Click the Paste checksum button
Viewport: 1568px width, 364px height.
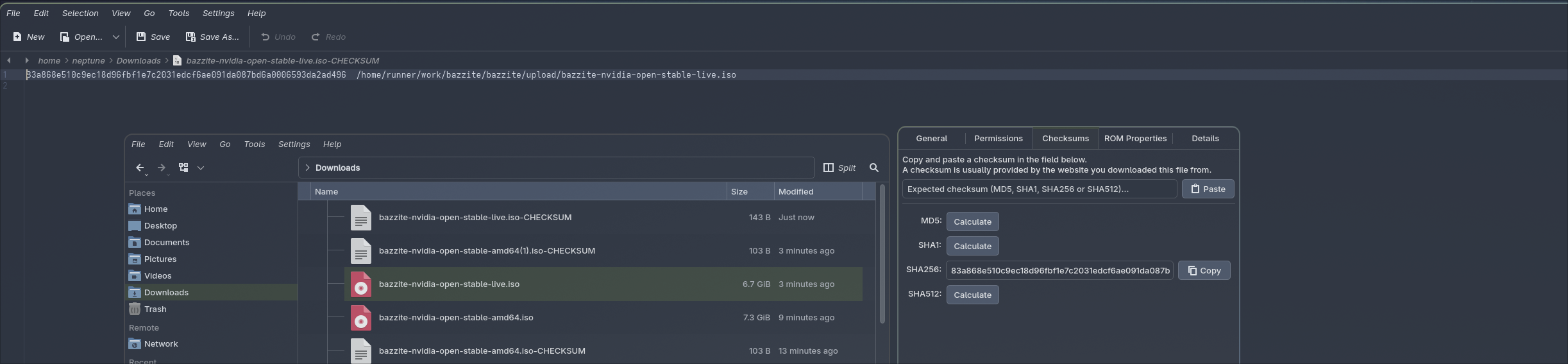(x=1208, y=189)
